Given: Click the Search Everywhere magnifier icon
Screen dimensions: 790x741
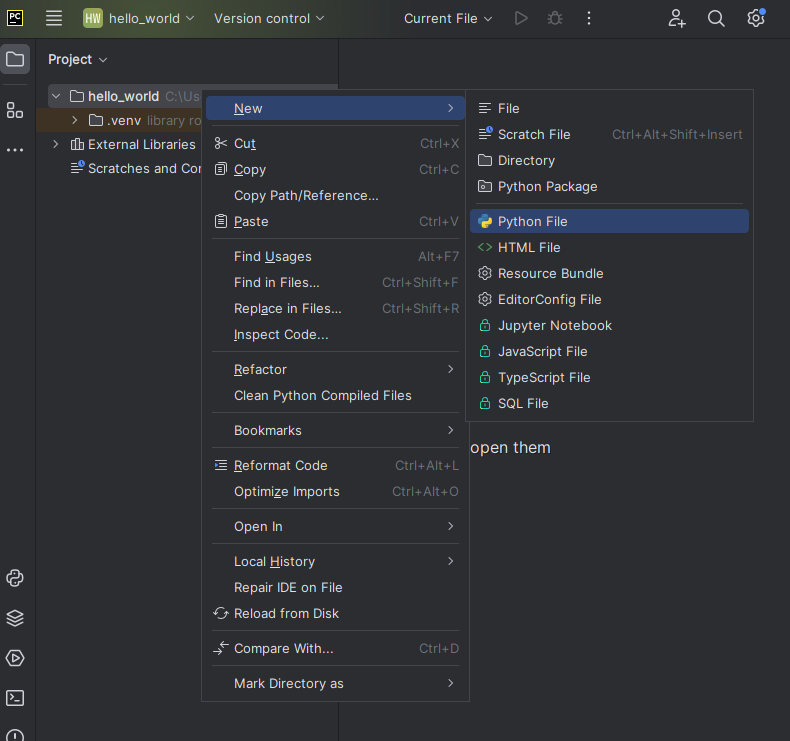Looking at the screenshot, I should tap(716, 18).
